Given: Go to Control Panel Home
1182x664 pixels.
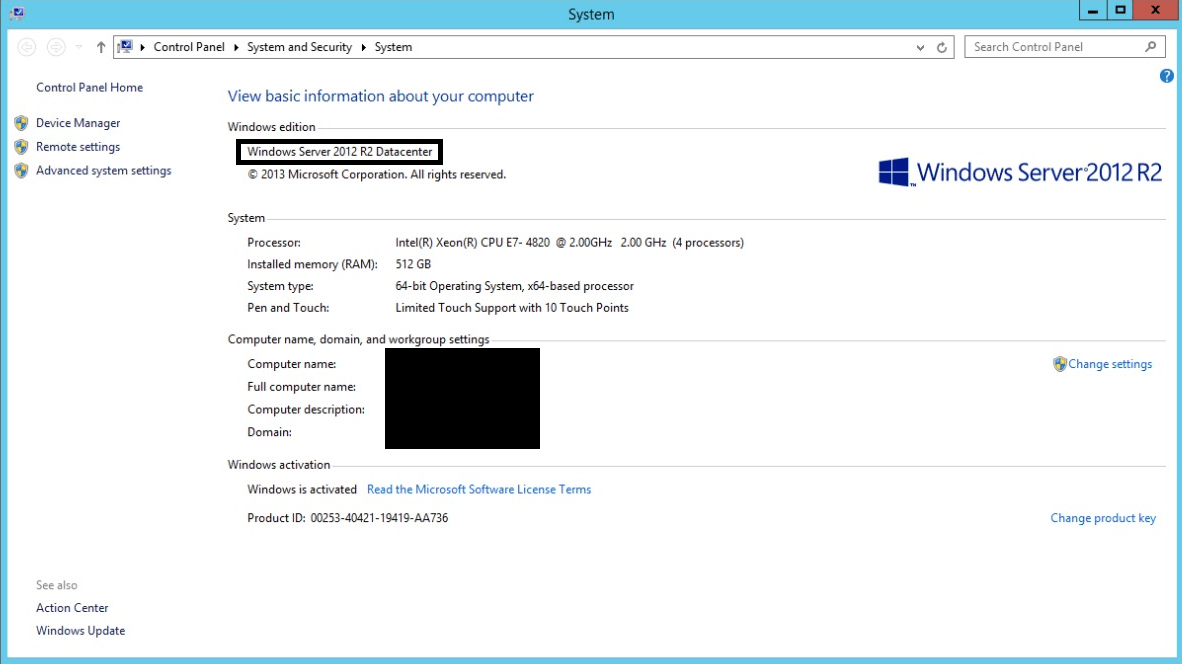Looking at the screenshot, I should 90,87.
